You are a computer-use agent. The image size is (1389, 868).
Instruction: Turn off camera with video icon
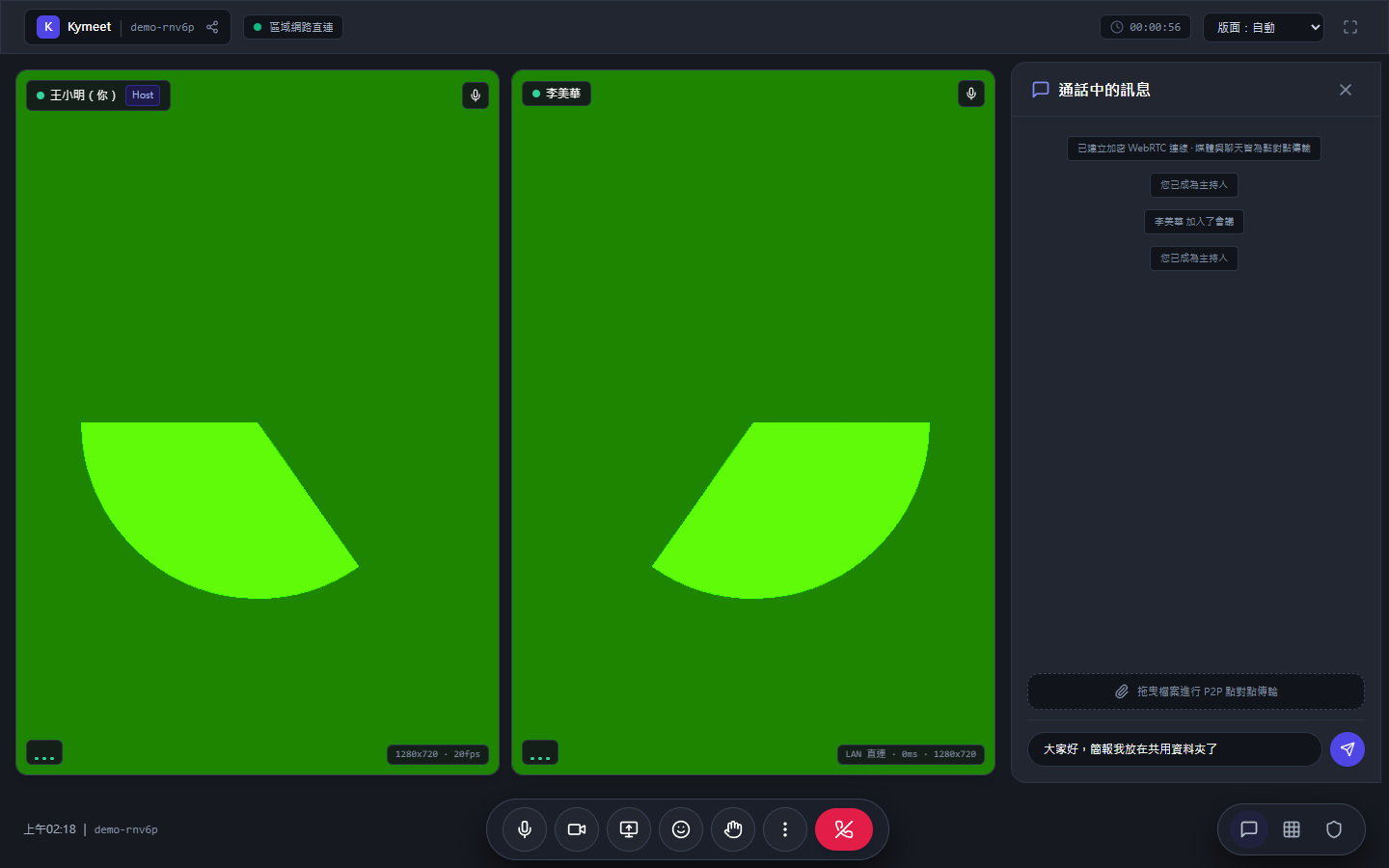coord(577,829)
